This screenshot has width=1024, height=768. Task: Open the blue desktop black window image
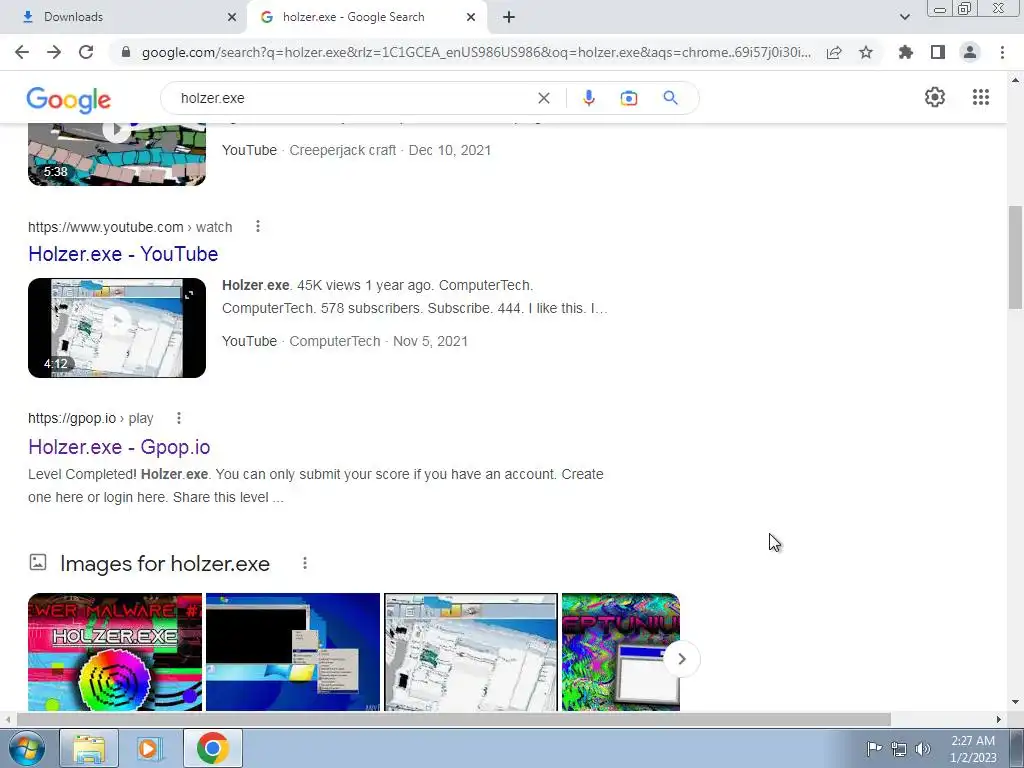click(293, 652)
